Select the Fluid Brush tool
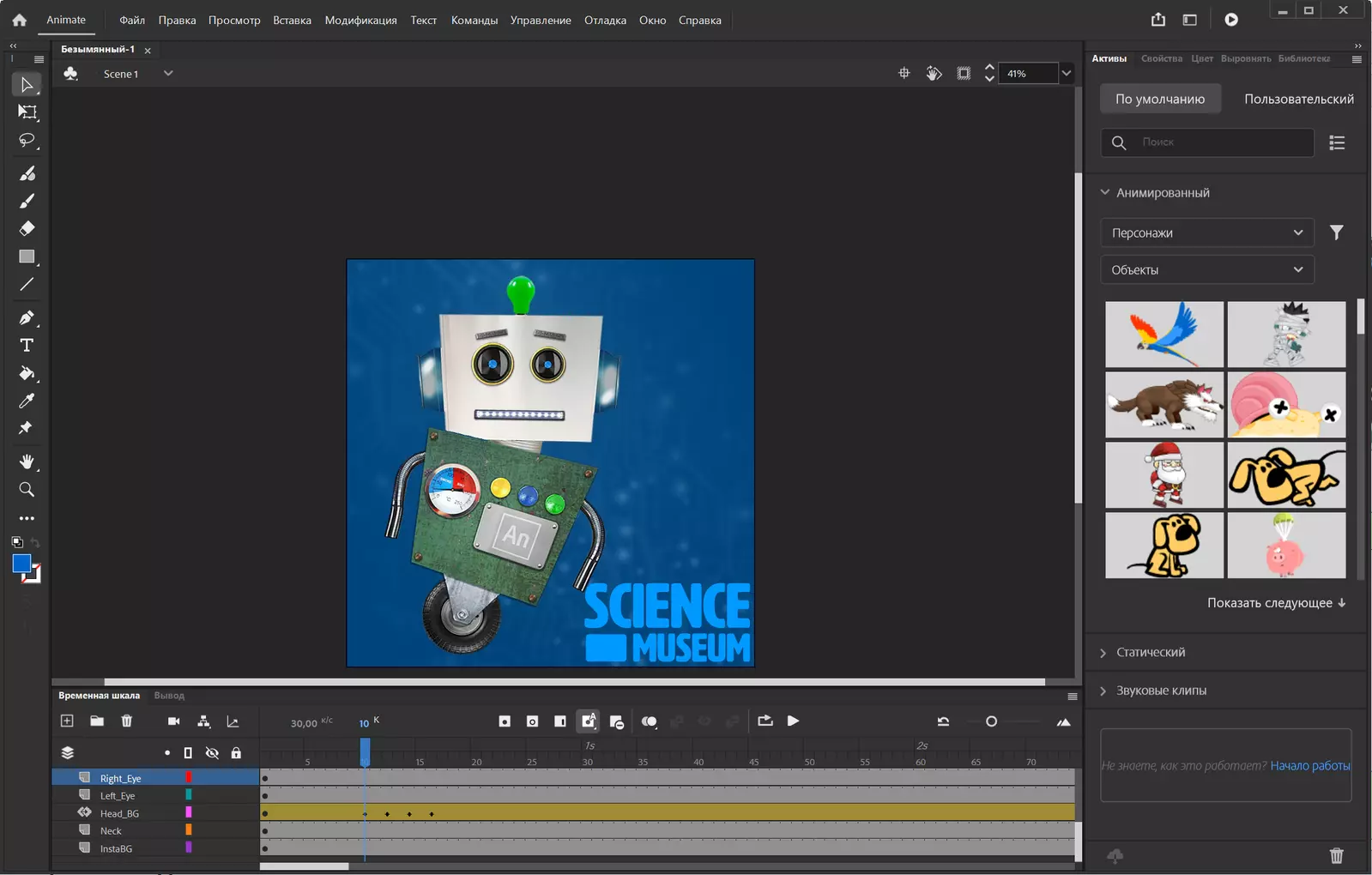Viewport: 1372px width, 875px height. 27,173
